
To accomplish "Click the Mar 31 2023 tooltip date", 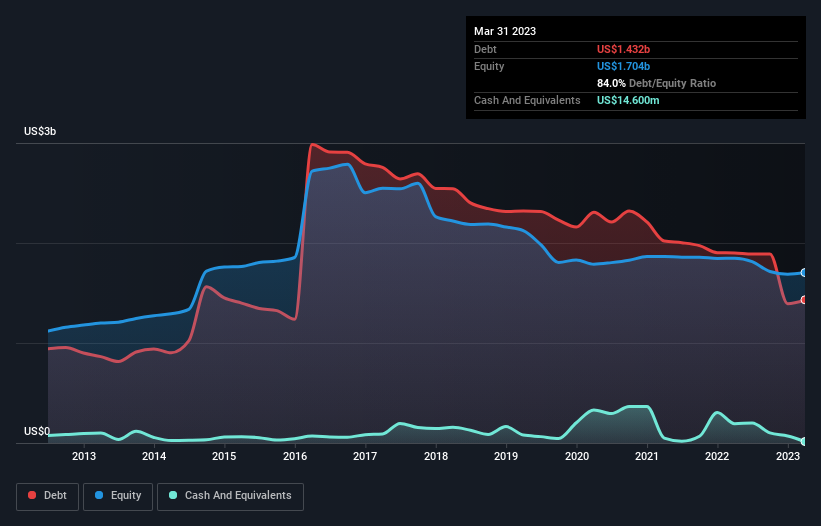I will (505, 31).
